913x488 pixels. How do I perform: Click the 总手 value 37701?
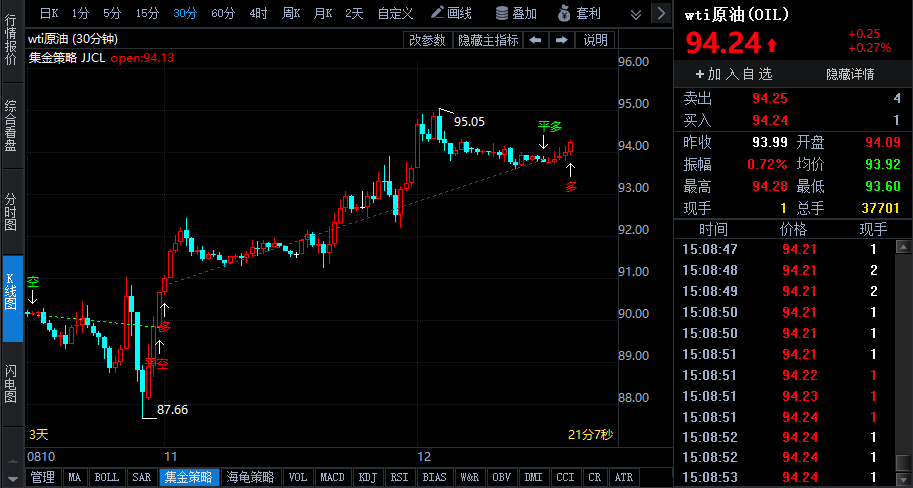[880, 208]
